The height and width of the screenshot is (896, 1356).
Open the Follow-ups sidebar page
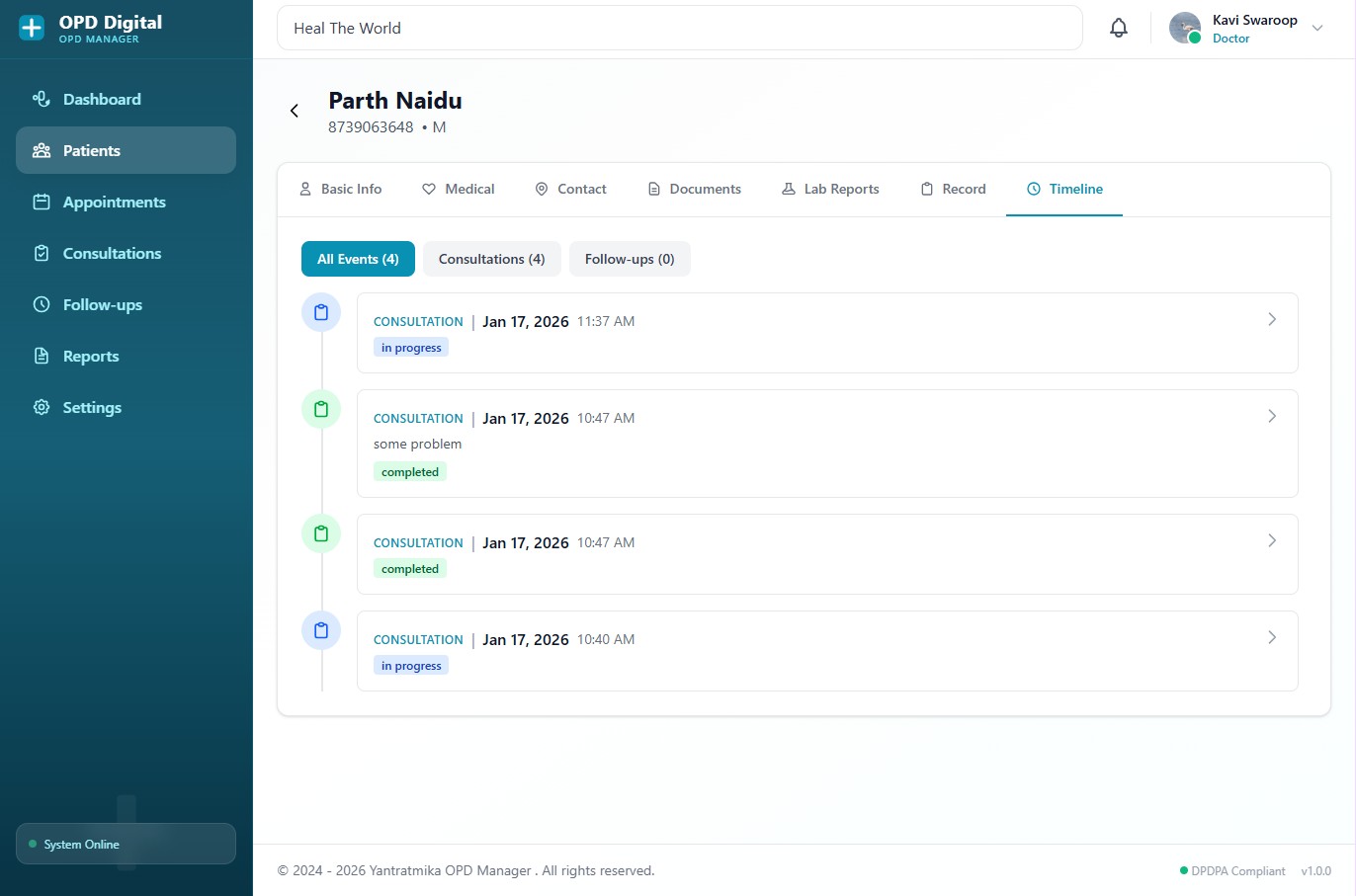102,304
